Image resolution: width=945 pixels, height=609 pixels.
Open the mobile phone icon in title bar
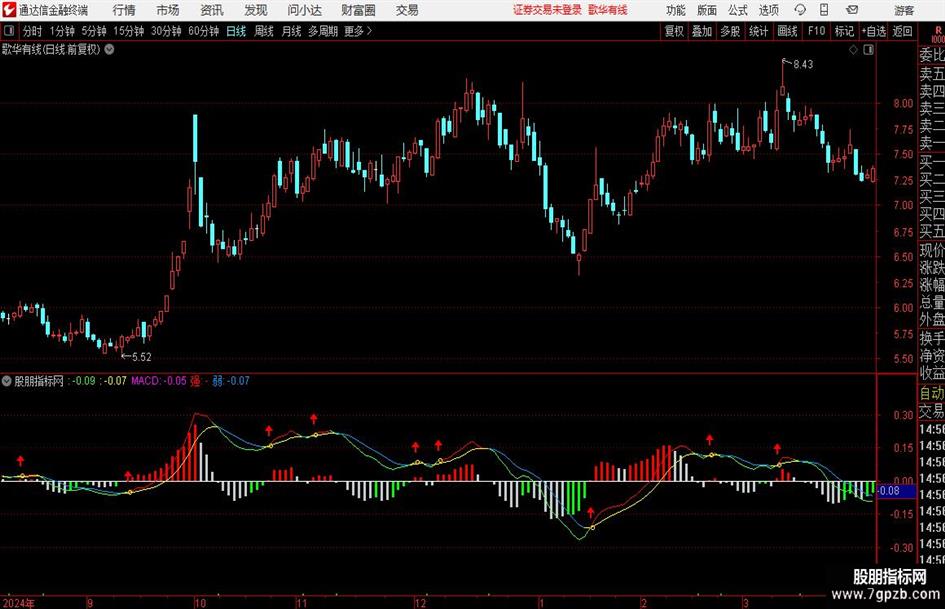coord(824,10)
